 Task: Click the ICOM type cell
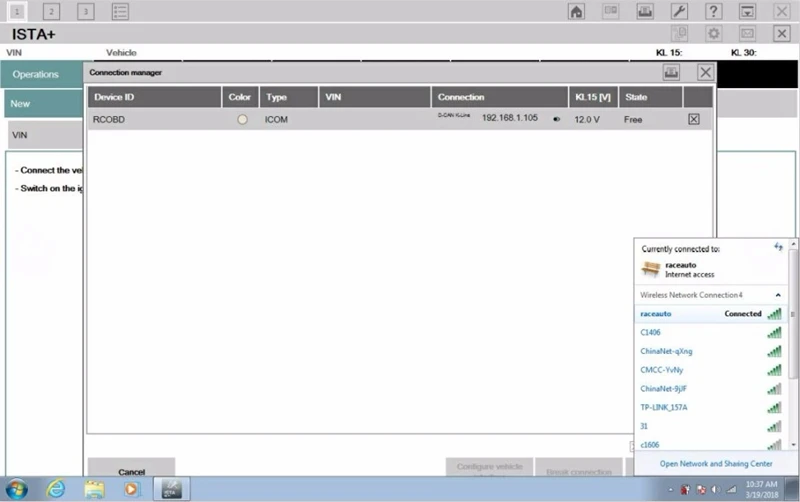pos(276,119)
